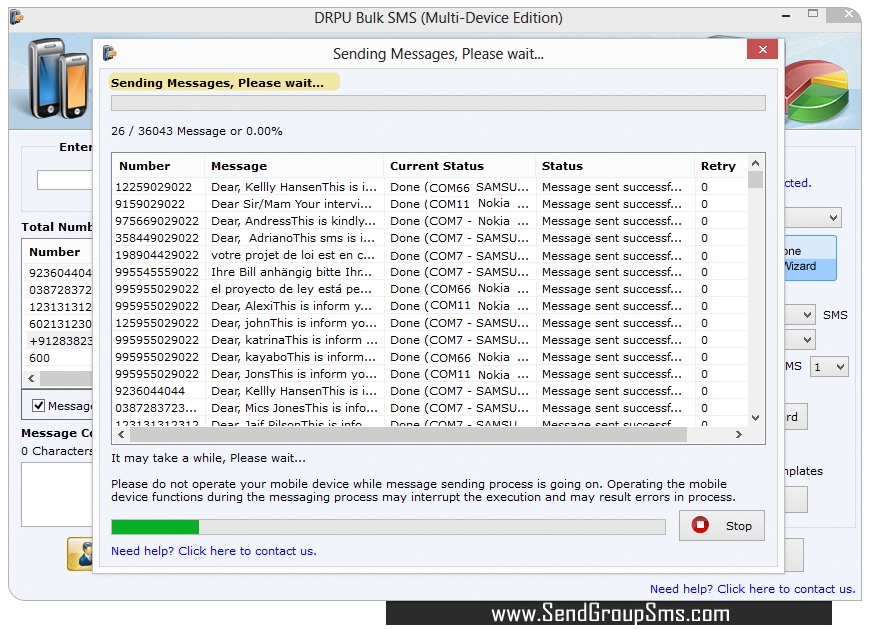870x629 pixels.
Task: Open the dropdown next to 'cted.' text
Action: click(x=813, y=217)
